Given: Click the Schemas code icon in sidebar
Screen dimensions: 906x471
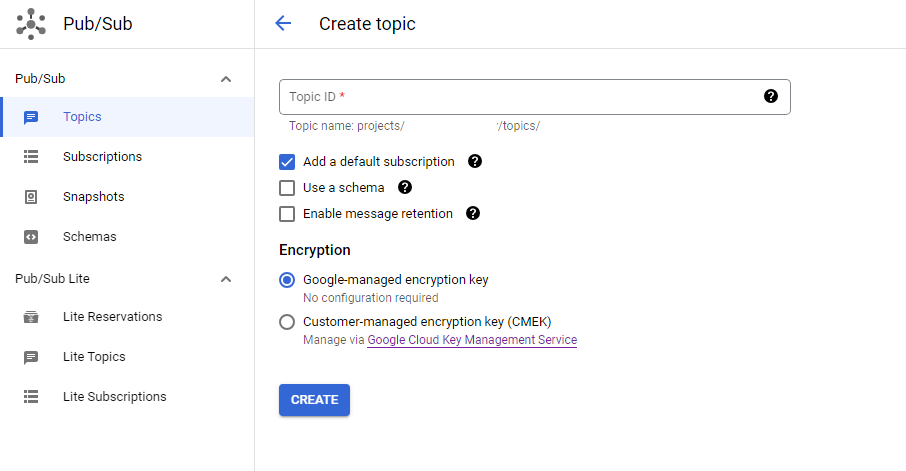Looking at the screenshot, I should click(x=31, y=237).
